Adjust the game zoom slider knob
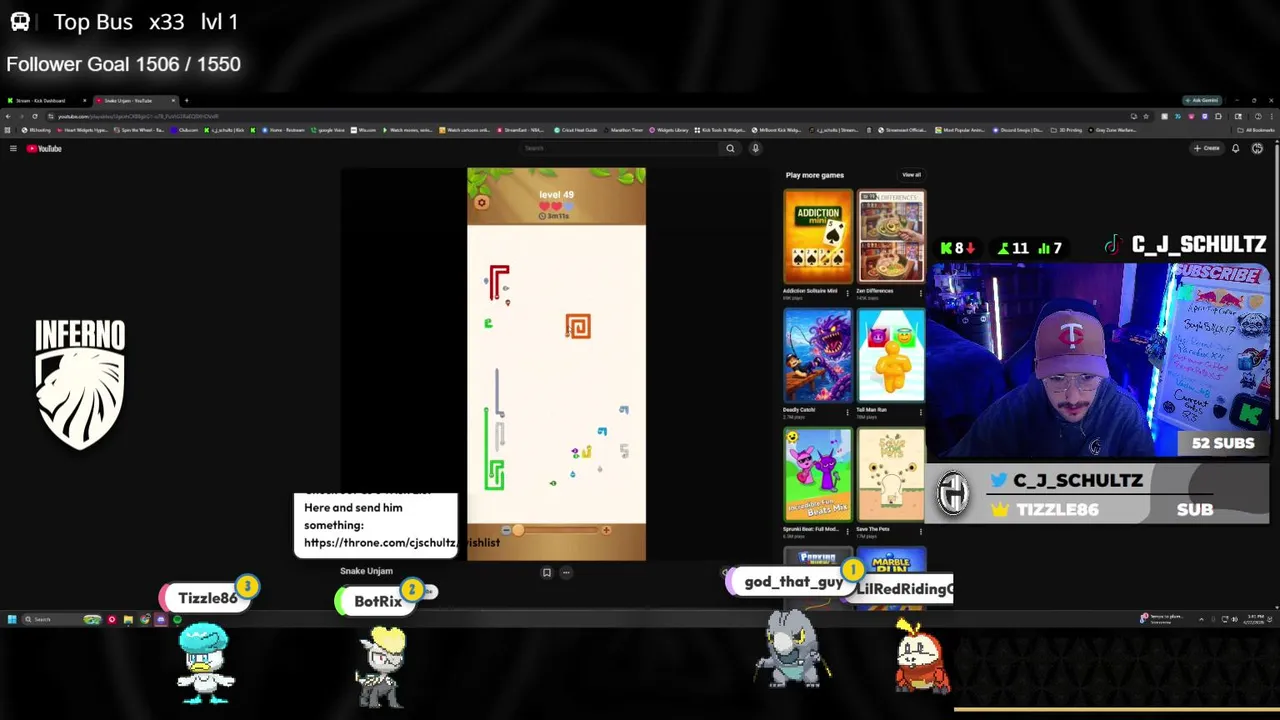The height and width of the screenshot is (720, 1280). [x=518, y=530]
